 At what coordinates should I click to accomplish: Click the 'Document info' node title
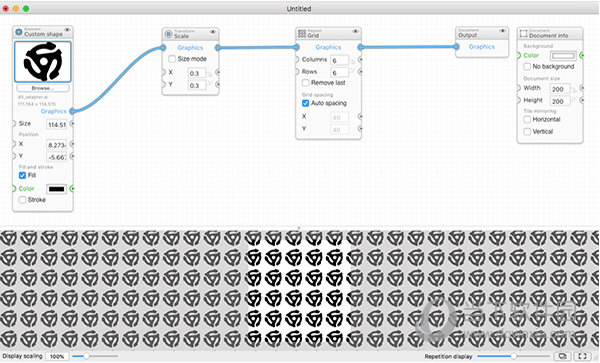[x=548, y=36]
